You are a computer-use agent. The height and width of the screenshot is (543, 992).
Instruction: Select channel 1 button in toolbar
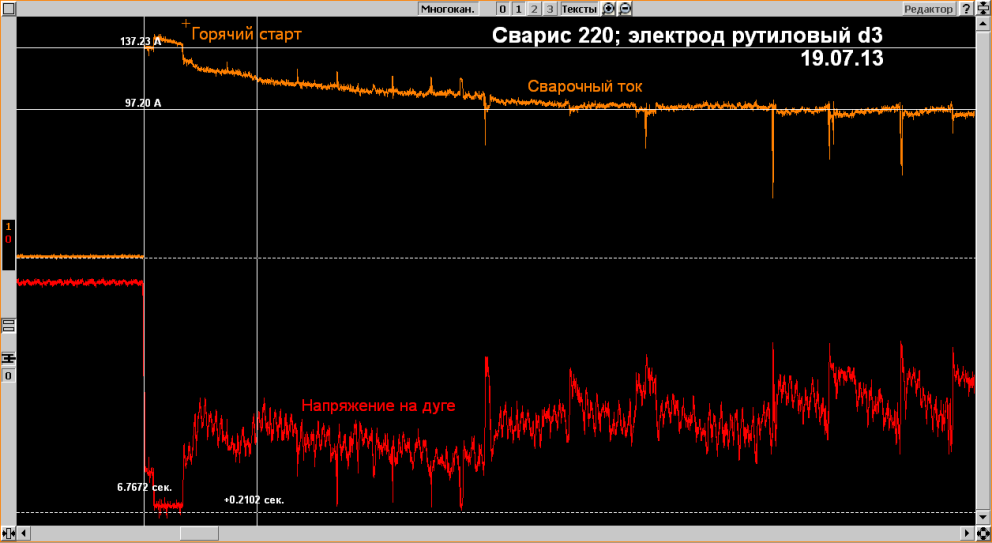coord(518,9)
